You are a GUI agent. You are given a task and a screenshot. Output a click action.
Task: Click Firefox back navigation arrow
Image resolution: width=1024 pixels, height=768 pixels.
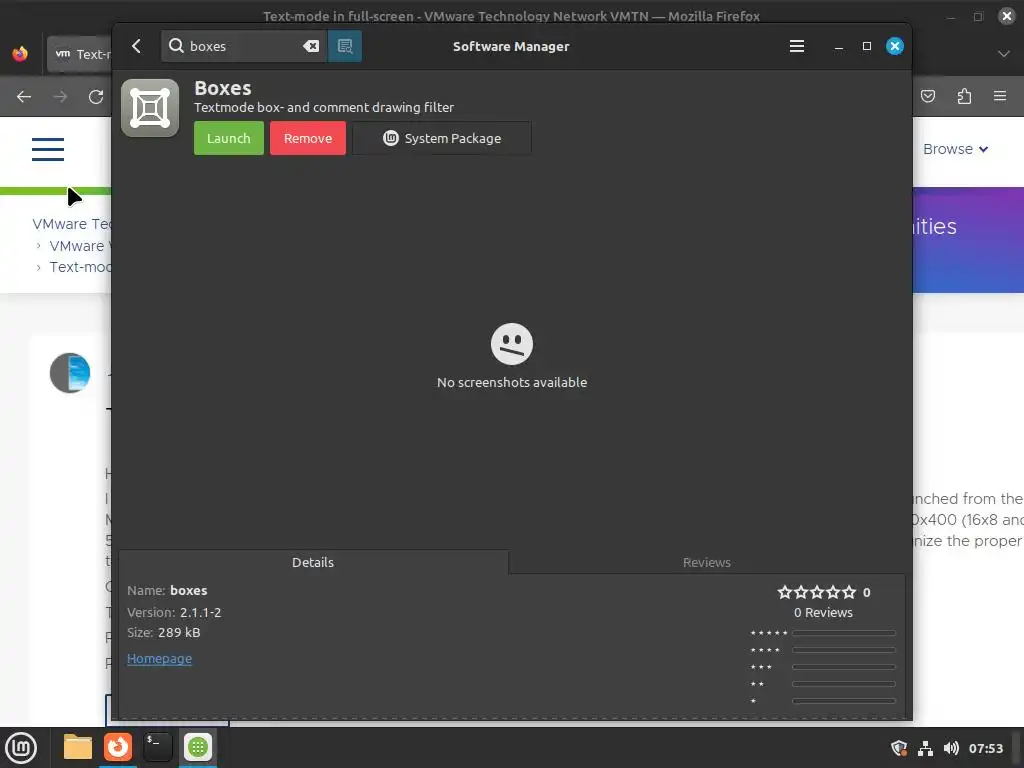pyautogui.click(x=24, y=97)
